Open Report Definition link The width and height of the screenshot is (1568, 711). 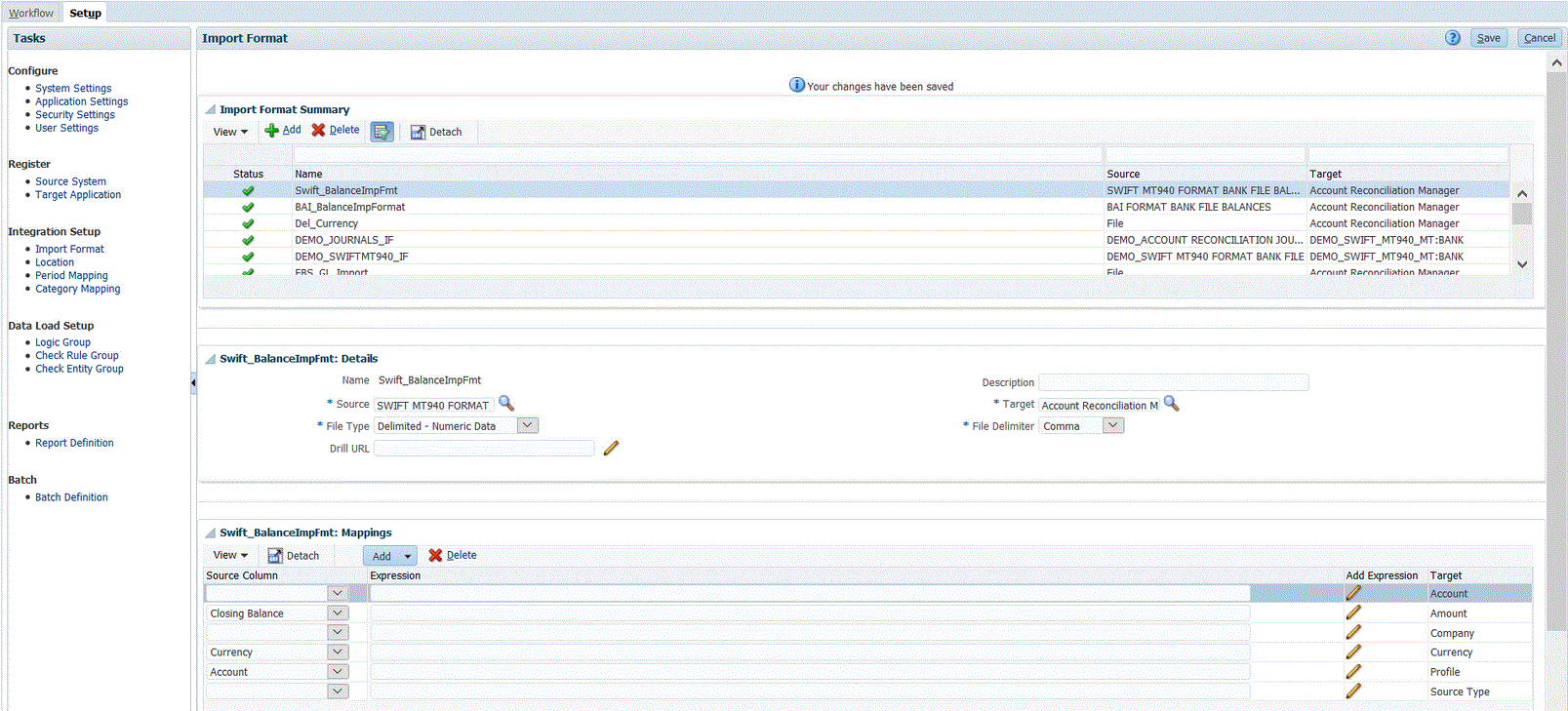click(74, 443)
